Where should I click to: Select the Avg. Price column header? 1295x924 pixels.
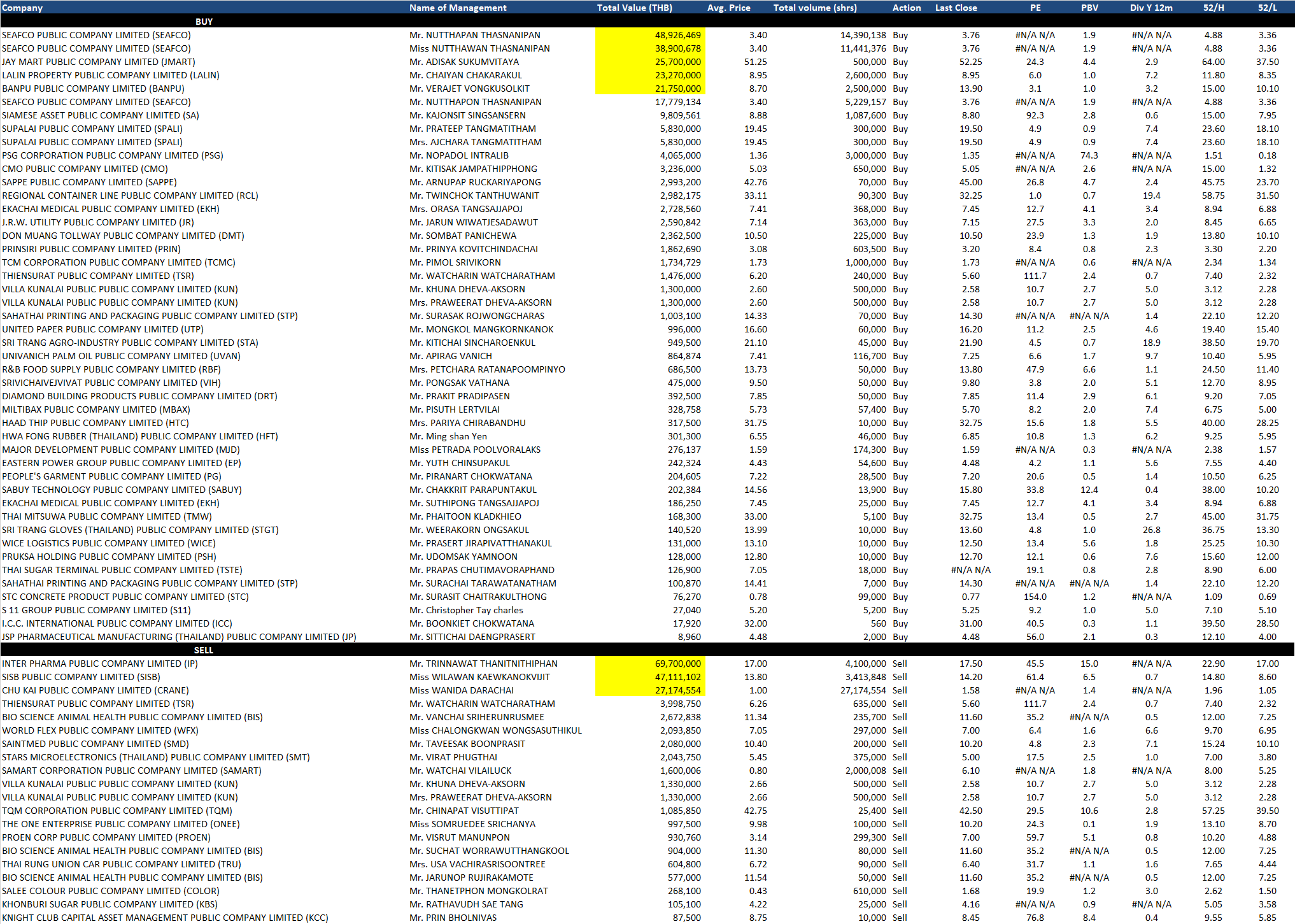coord(728,8)
